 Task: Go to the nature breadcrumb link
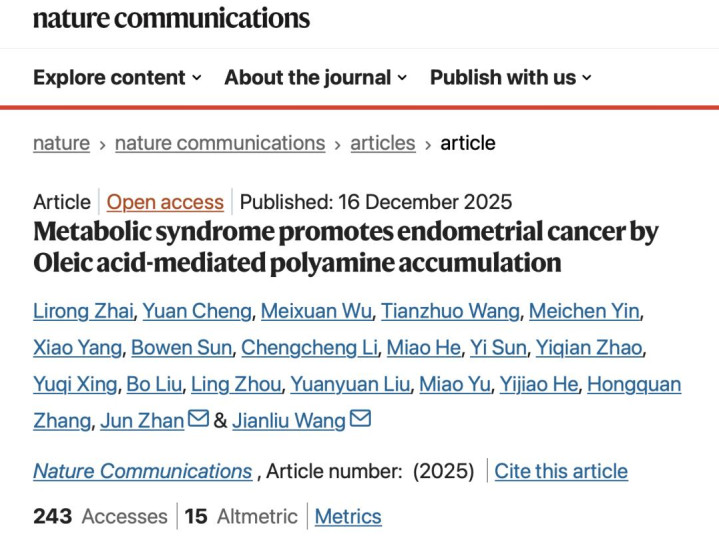point(61,143)
